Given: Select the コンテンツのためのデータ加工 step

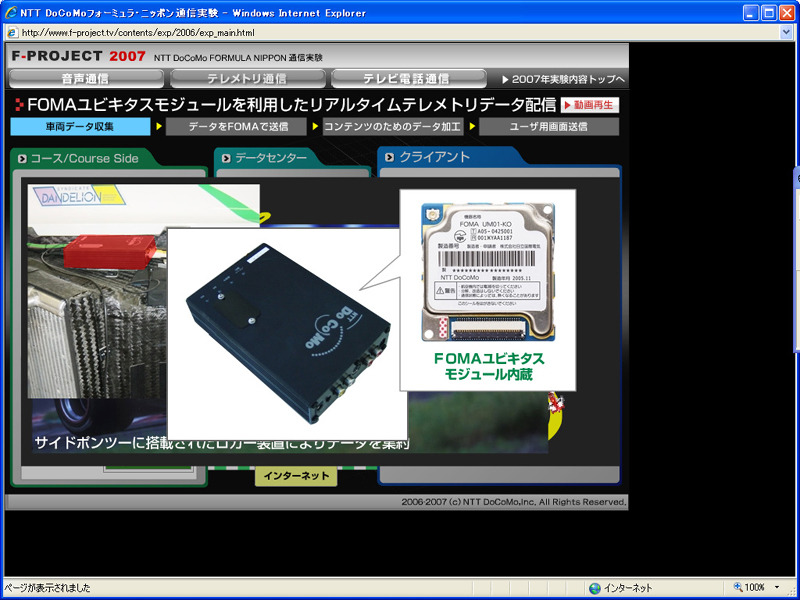Looking at the screenshot, I should pos(393,127).
